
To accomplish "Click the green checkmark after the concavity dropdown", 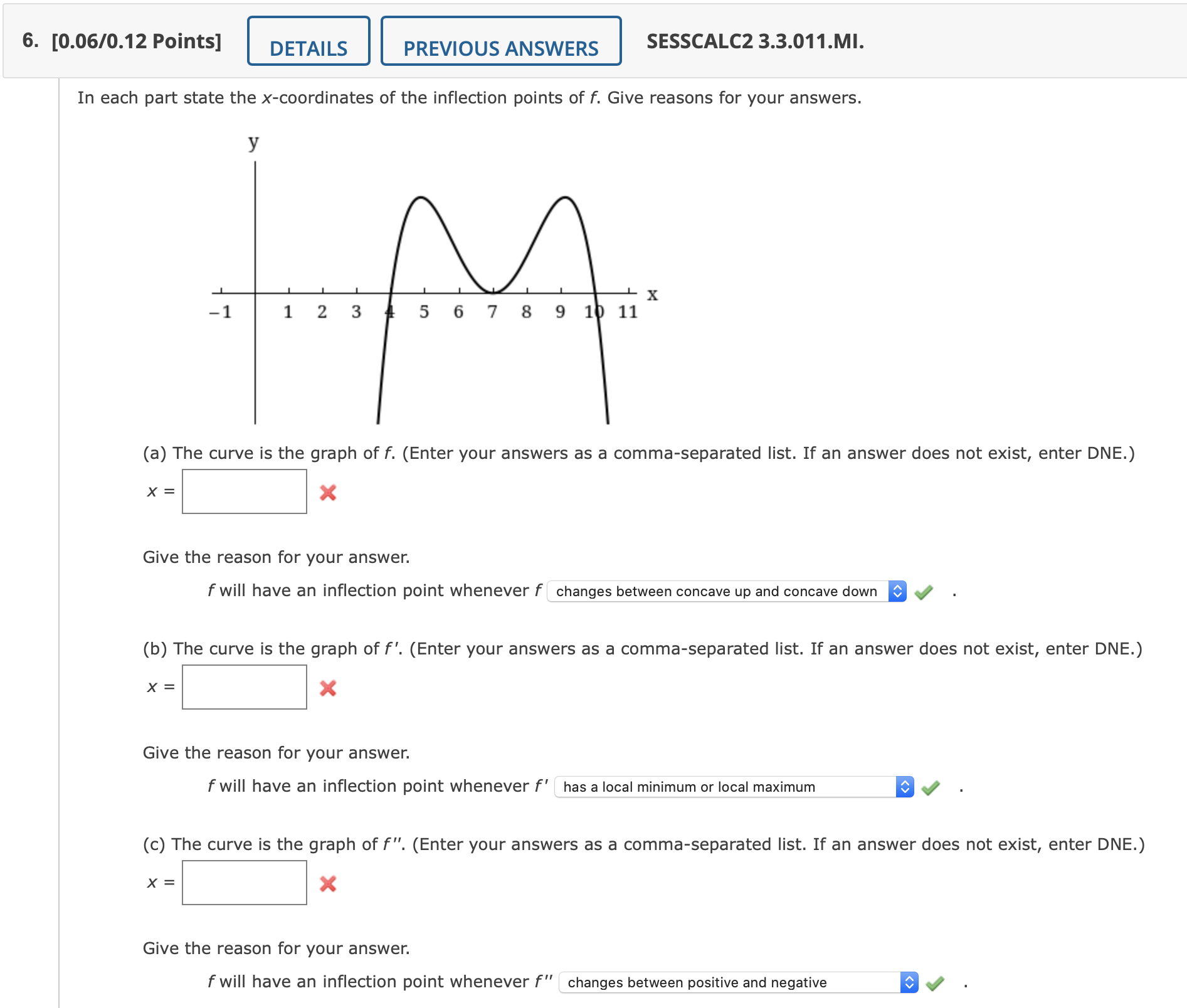I will coord(923,591).
